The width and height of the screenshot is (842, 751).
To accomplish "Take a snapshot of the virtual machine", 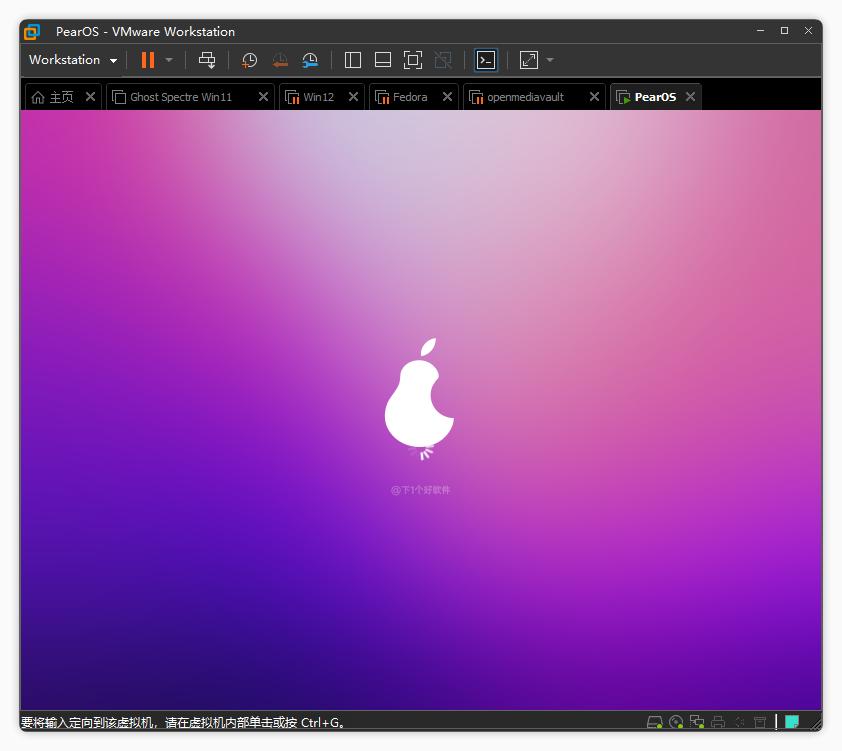I will tap(249, 60).
